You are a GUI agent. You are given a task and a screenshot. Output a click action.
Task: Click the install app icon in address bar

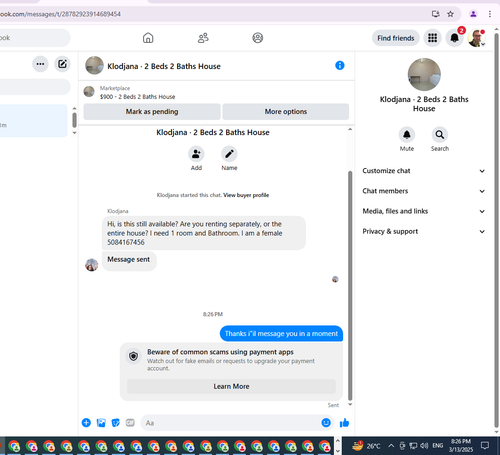[435, 14]
